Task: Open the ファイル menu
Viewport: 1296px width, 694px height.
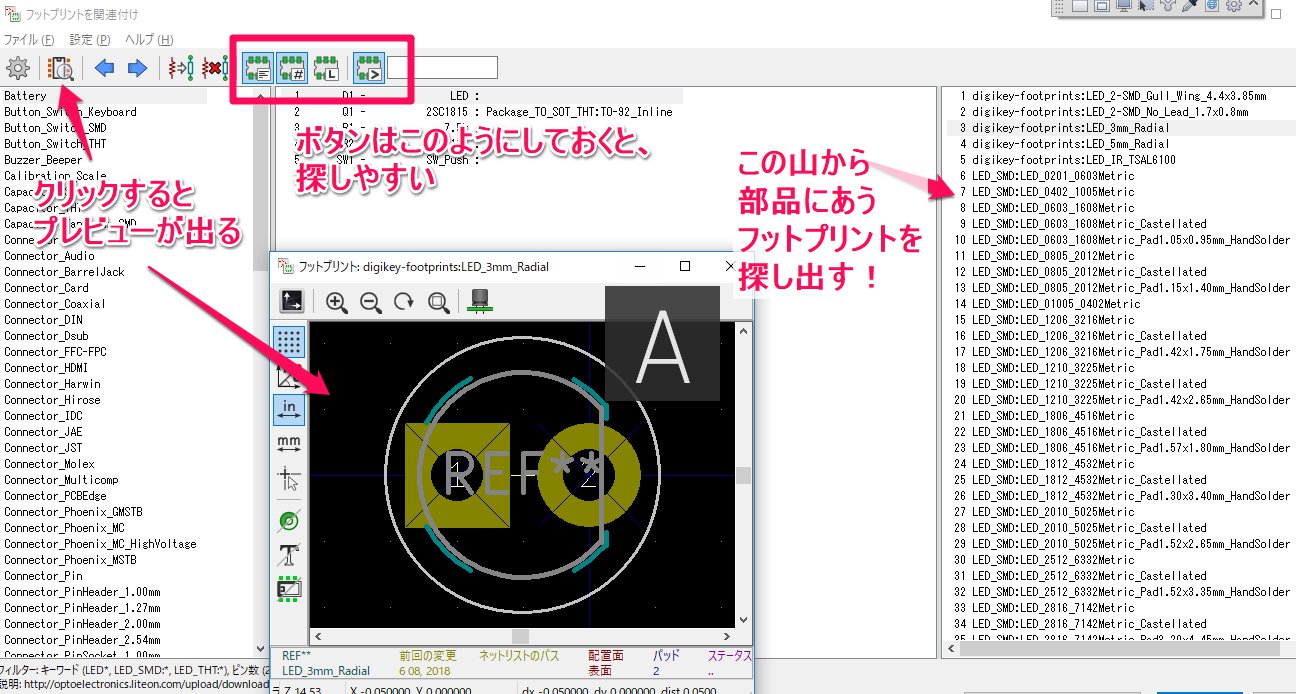Action: [x=28, y=40]
